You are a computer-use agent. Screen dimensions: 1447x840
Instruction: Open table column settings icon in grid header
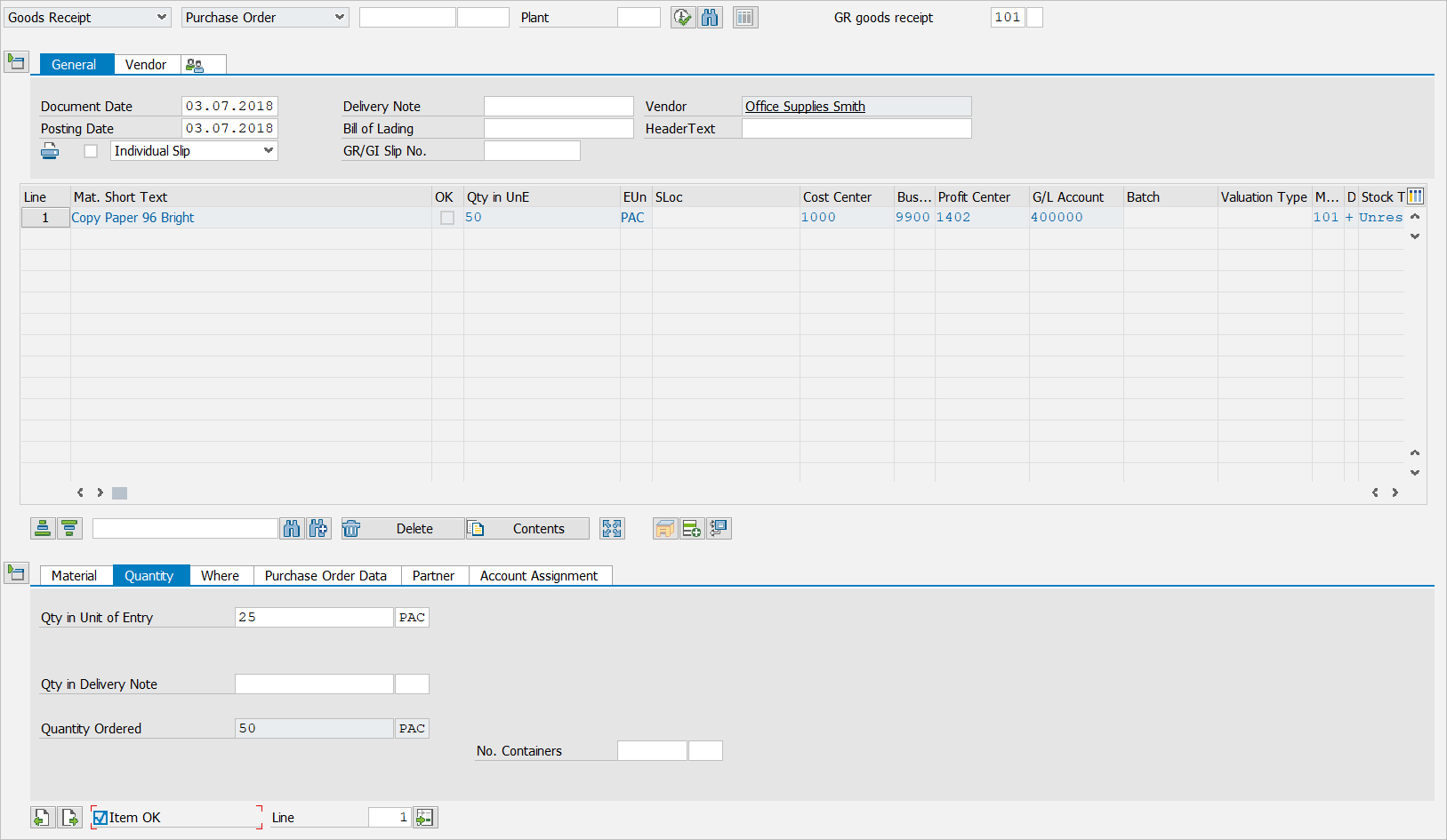(1415, 196)
